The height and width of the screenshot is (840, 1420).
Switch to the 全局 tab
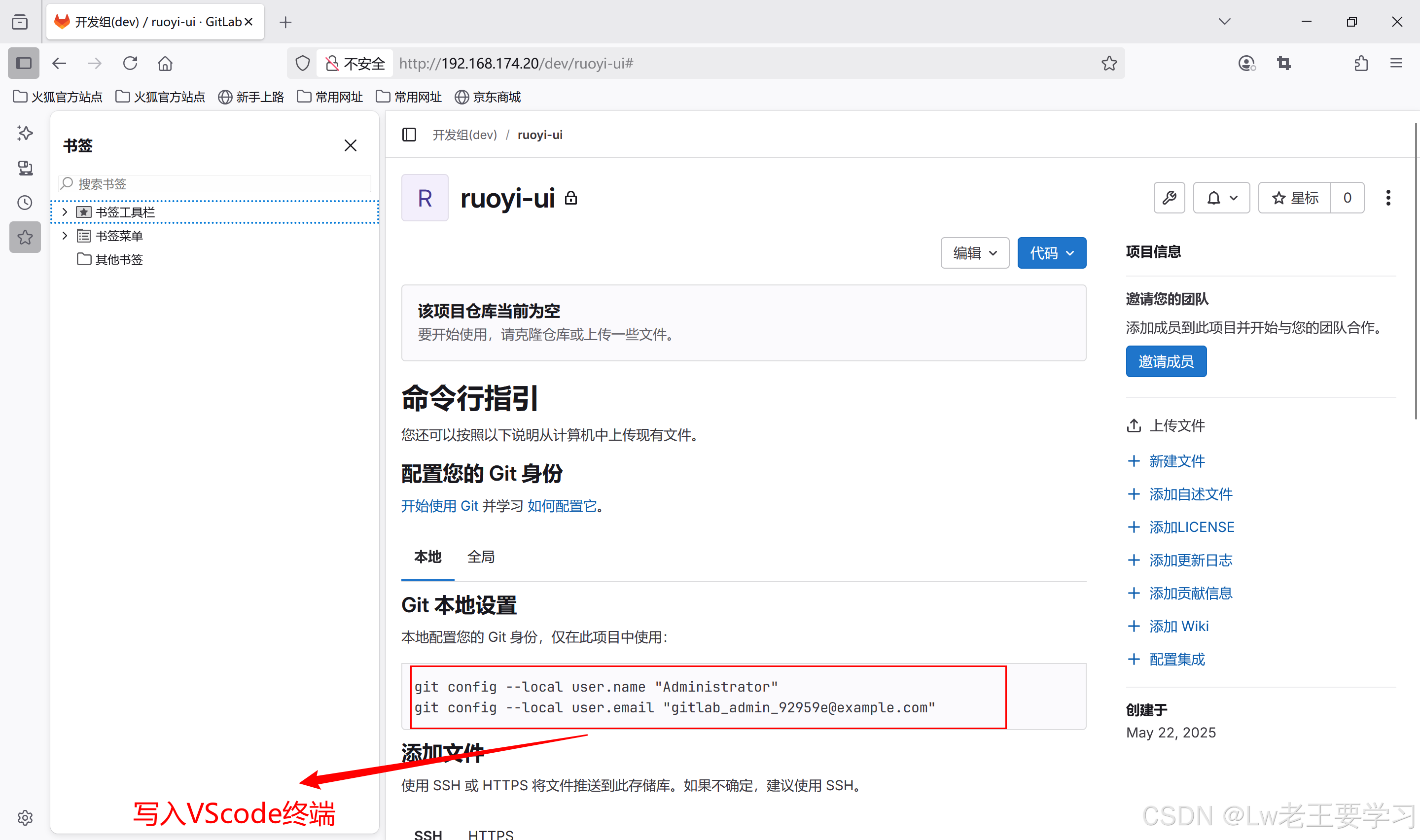coord(481,557)
